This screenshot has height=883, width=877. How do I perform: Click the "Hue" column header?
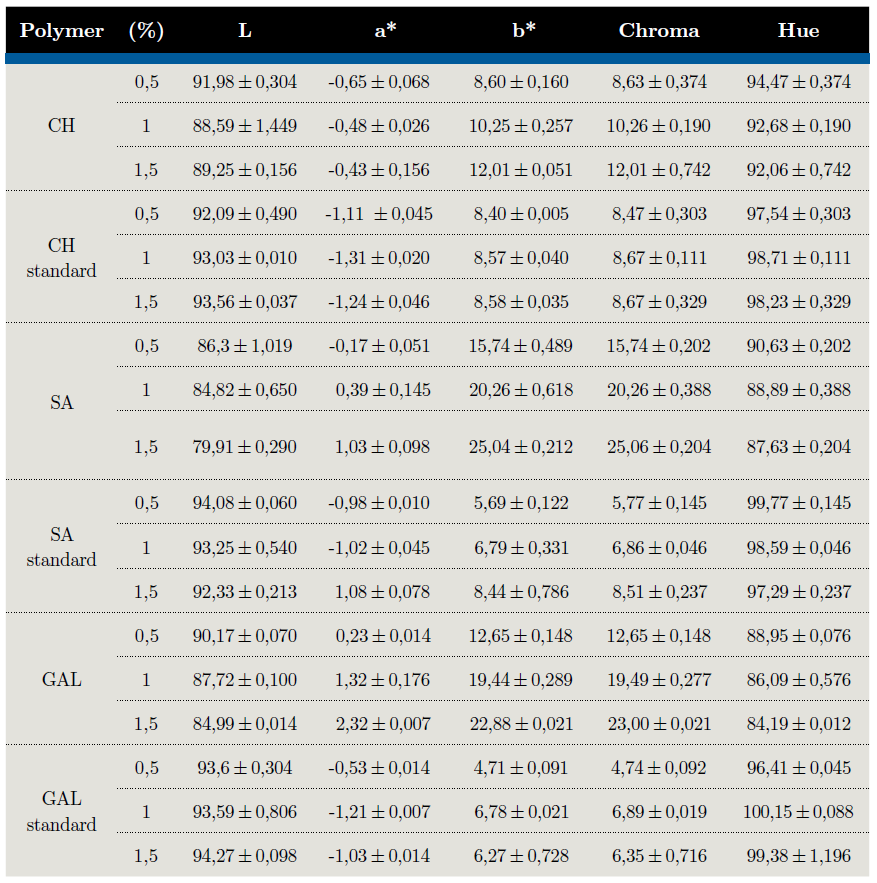coord(798,31)
